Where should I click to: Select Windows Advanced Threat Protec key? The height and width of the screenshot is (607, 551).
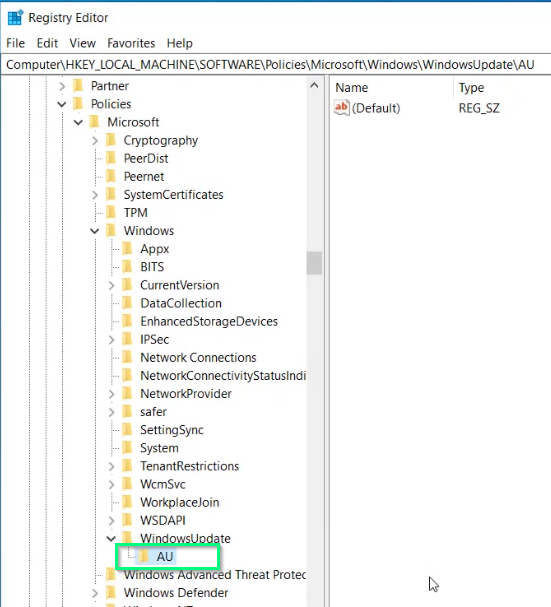[x=215, y=574]
